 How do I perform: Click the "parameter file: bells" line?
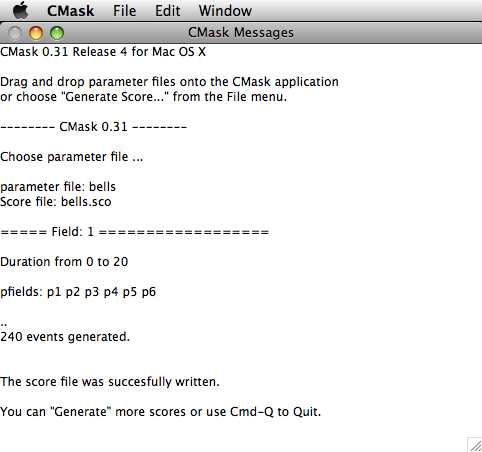pos(58,187)
